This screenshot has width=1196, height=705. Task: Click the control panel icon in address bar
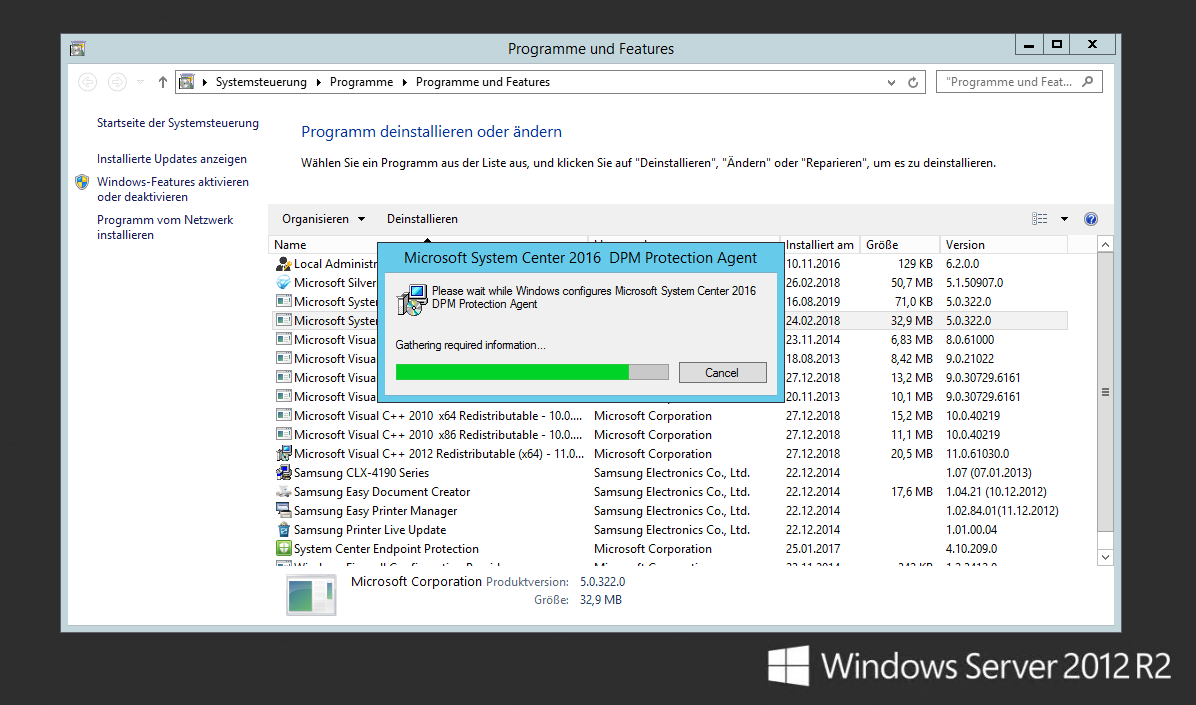[187, 82]
